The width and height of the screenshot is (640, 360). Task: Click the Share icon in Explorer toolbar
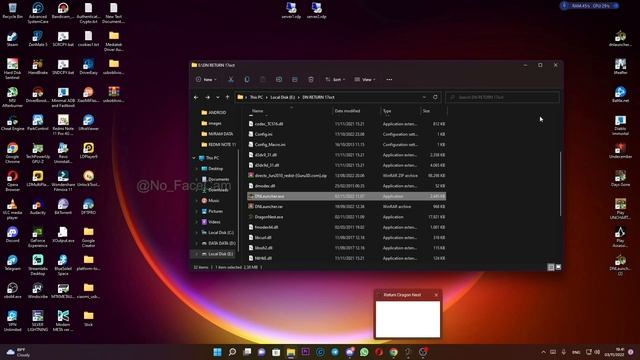point(295,80)
